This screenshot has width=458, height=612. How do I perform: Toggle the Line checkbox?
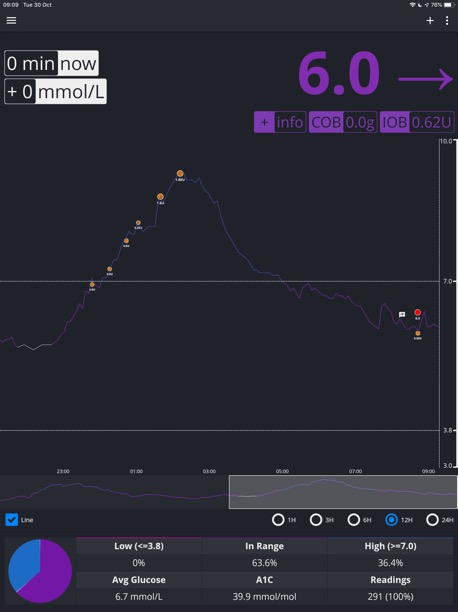click(x=12, y=520)
